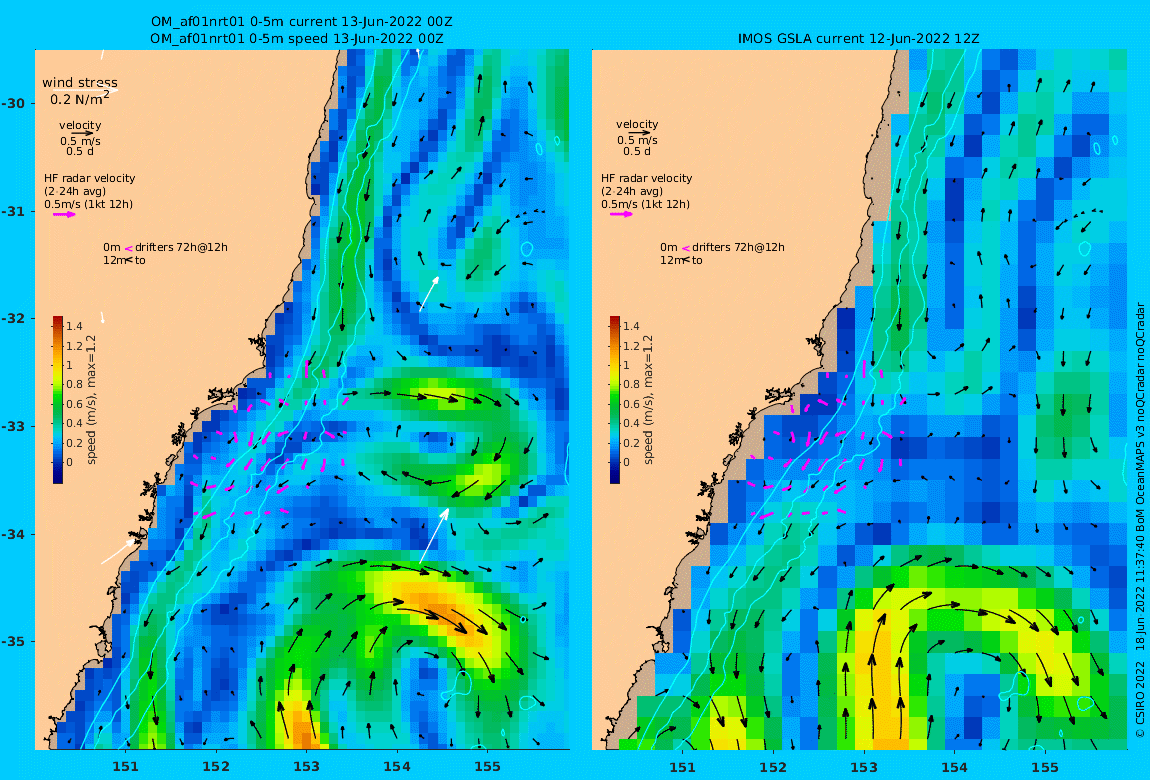Click the 155 longitude label under left map
Image resolution: width=1150 pixels, height=780 pixels.
coord(488,767)
